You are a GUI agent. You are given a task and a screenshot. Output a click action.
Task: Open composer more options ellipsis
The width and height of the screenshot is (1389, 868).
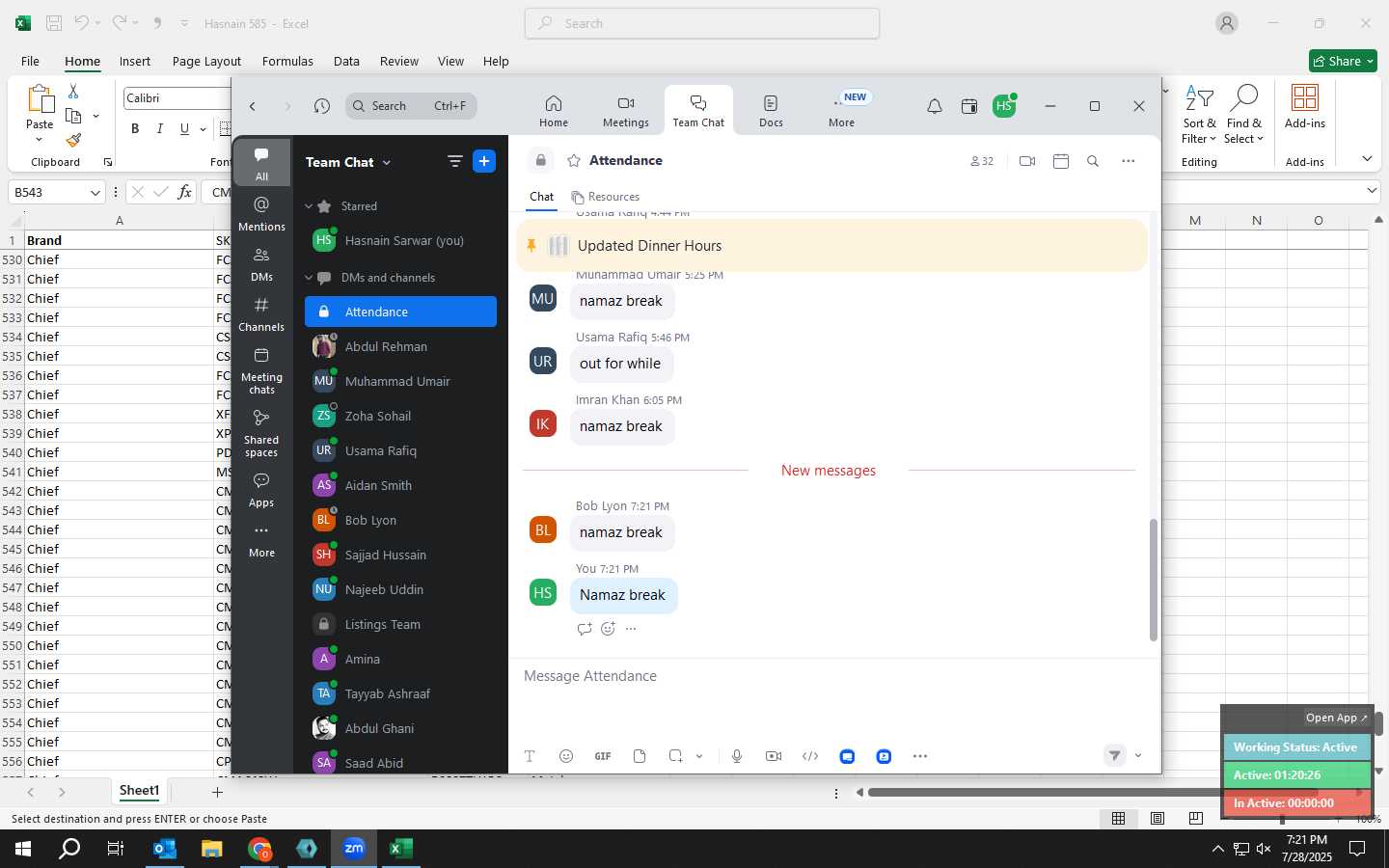tap(920, 756)
